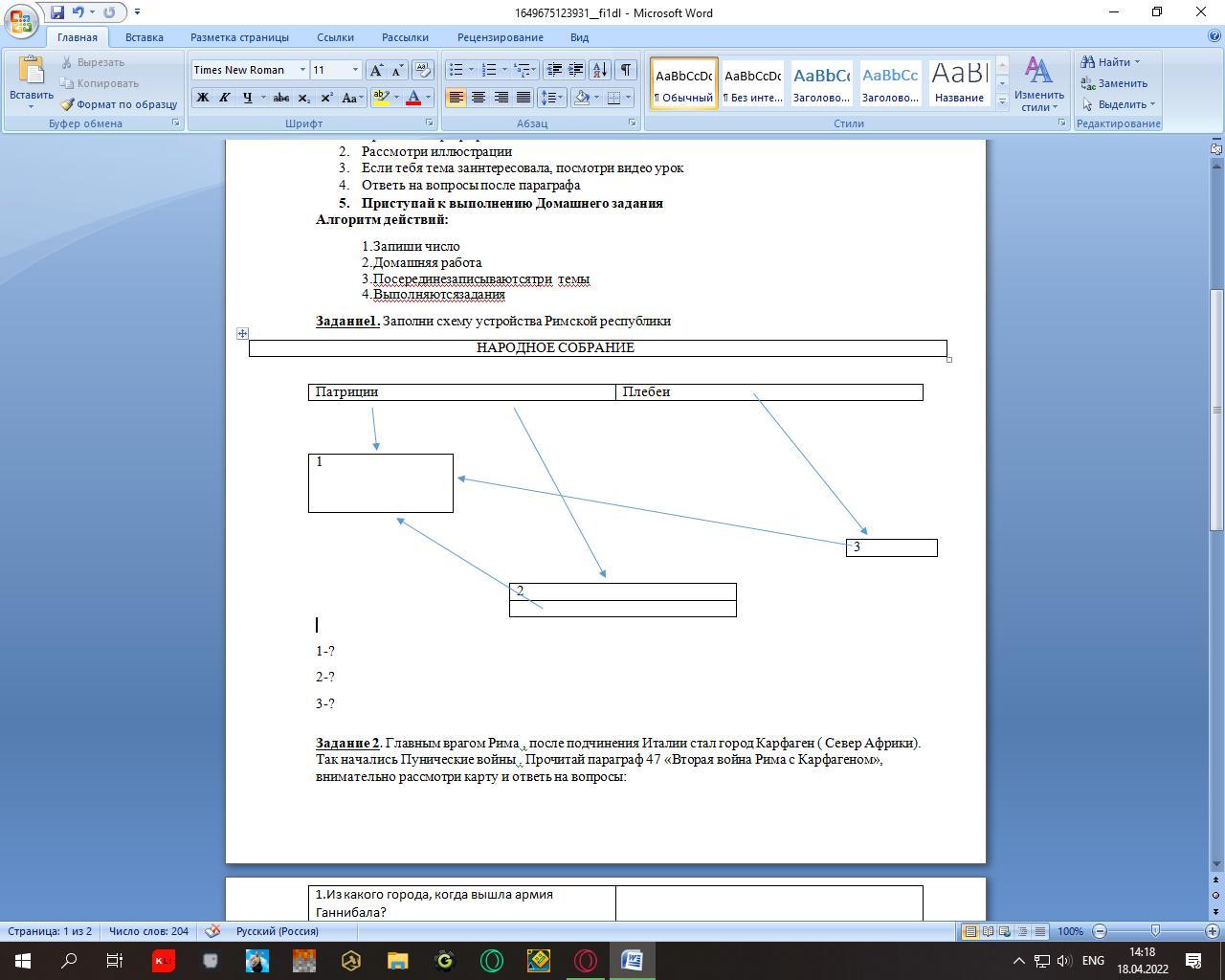Image resolution: width=1225 pixels, height=980 pixels.
Task: Click the Заменить button
Action: pyautogui.click(x=1115, y=83)
